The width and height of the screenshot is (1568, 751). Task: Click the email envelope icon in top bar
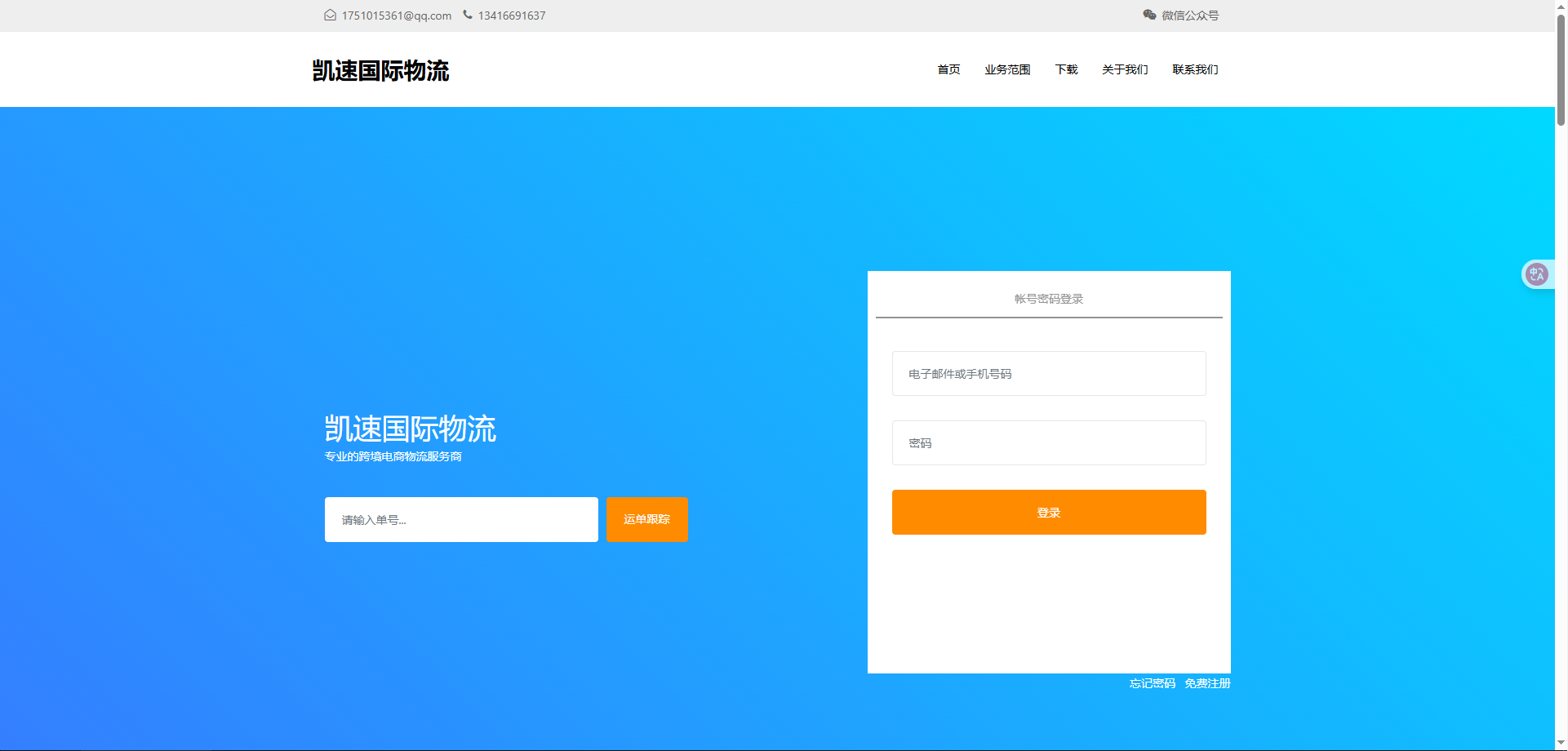pyautogui.click(x=330, y=16)
